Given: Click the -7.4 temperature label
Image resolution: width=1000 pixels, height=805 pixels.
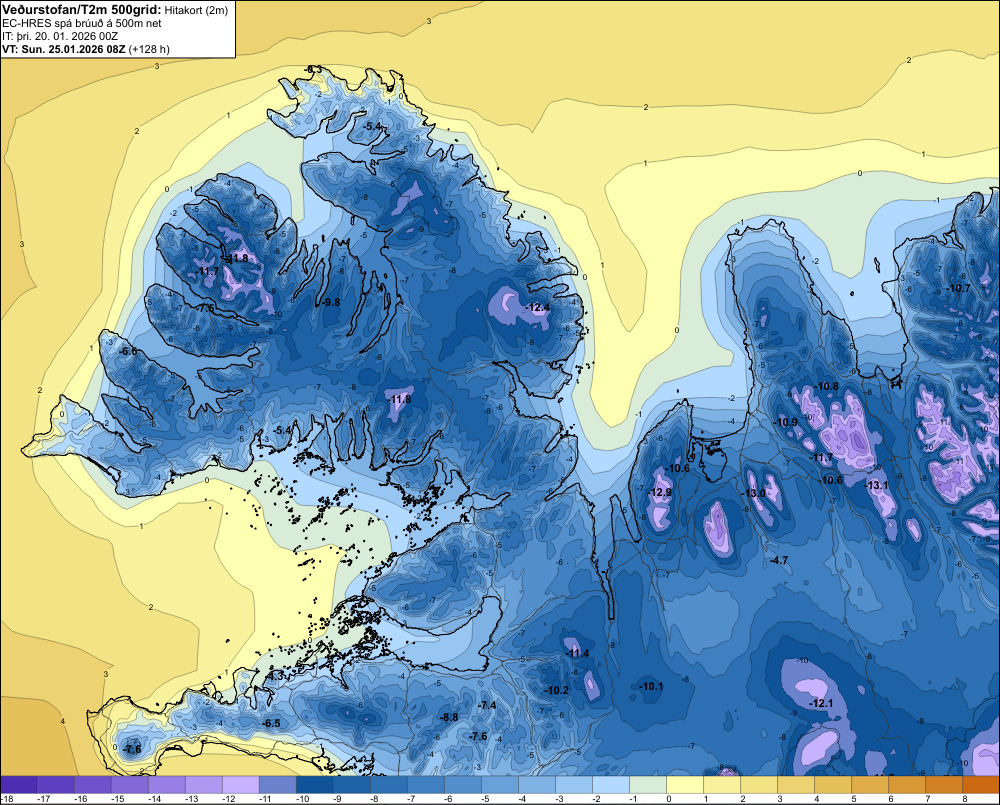Looking at the screenshot, I should tap(487, 705).
